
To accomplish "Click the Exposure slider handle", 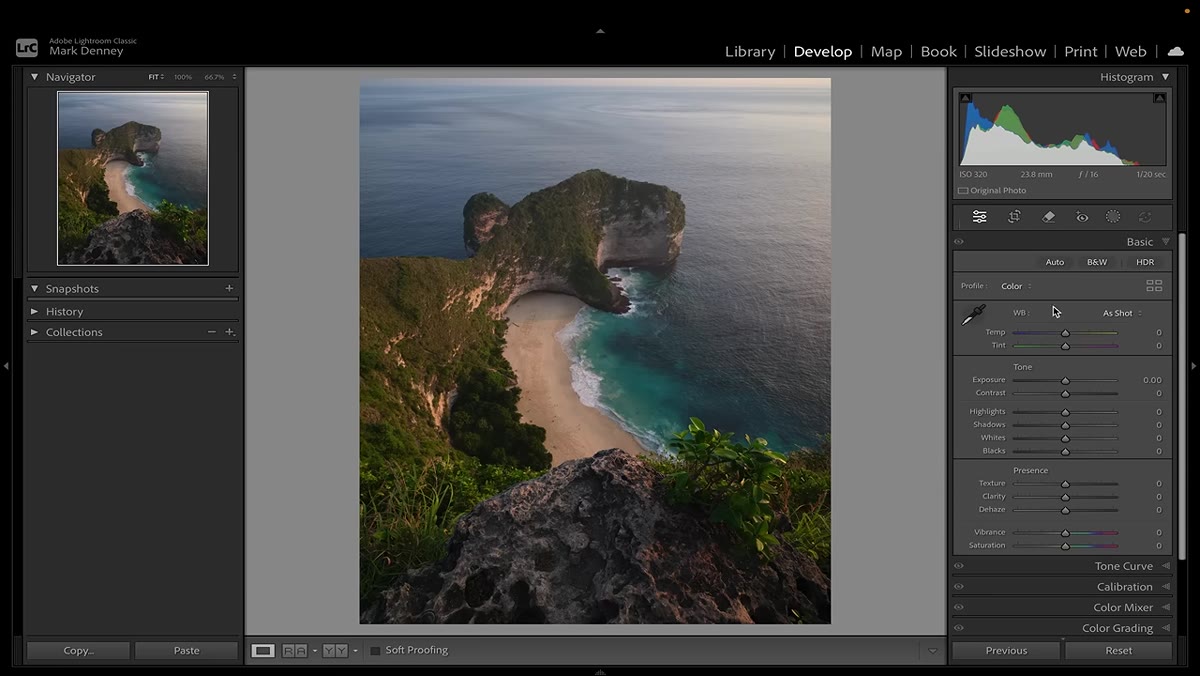I will [x=1065, y=381].
